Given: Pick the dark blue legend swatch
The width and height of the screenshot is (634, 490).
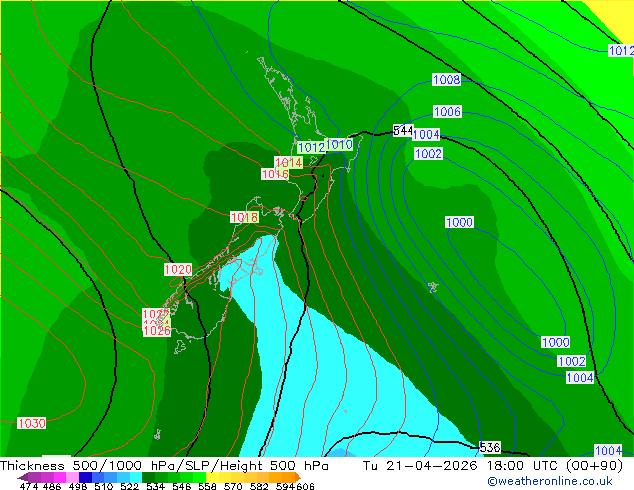Looking at the screenshot, I should pos(85,477).
